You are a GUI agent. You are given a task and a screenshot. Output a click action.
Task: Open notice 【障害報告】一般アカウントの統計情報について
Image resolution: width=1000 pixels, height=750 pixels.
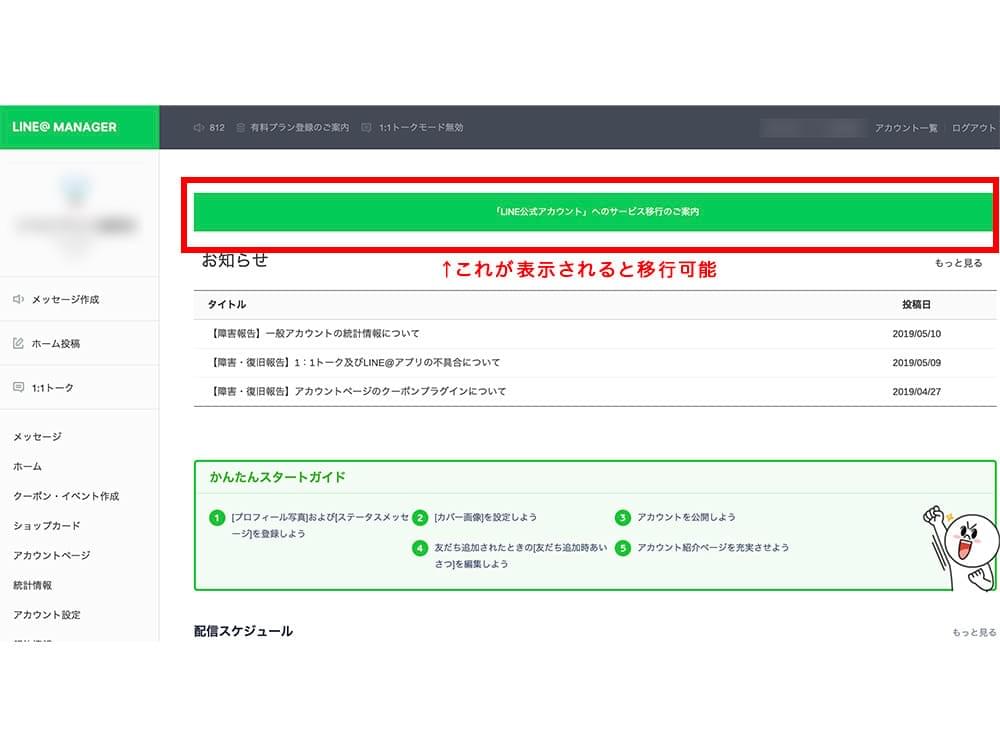pyautogui.click(x=314, y=334)
